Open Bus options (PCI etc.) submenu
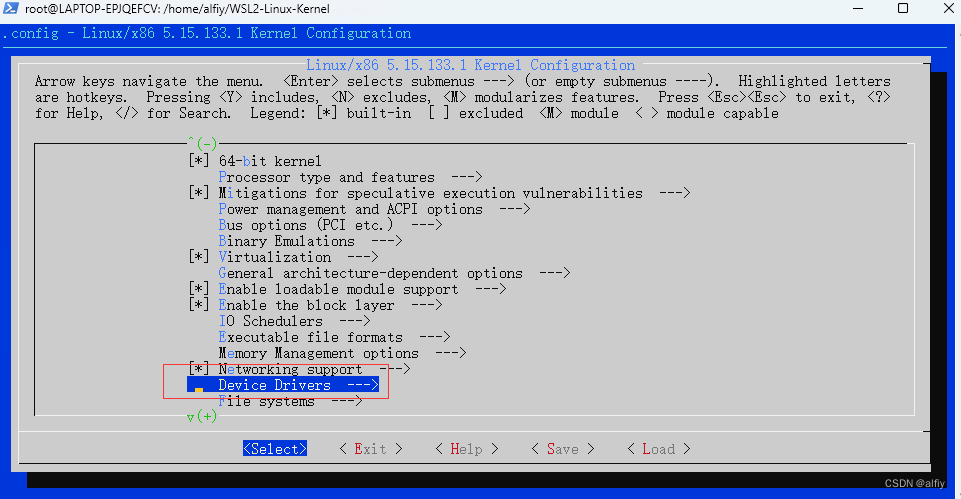 (330, 225)
